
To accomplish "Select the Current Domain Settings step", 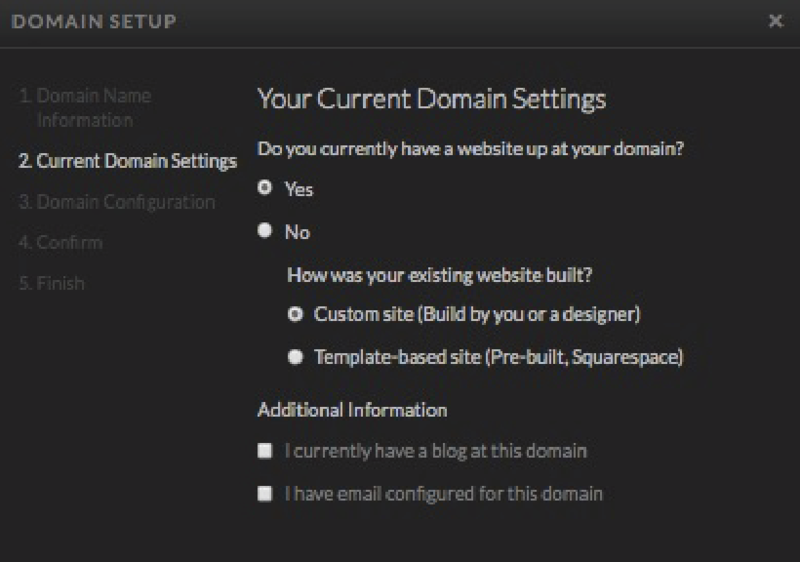I will point(128,161).
